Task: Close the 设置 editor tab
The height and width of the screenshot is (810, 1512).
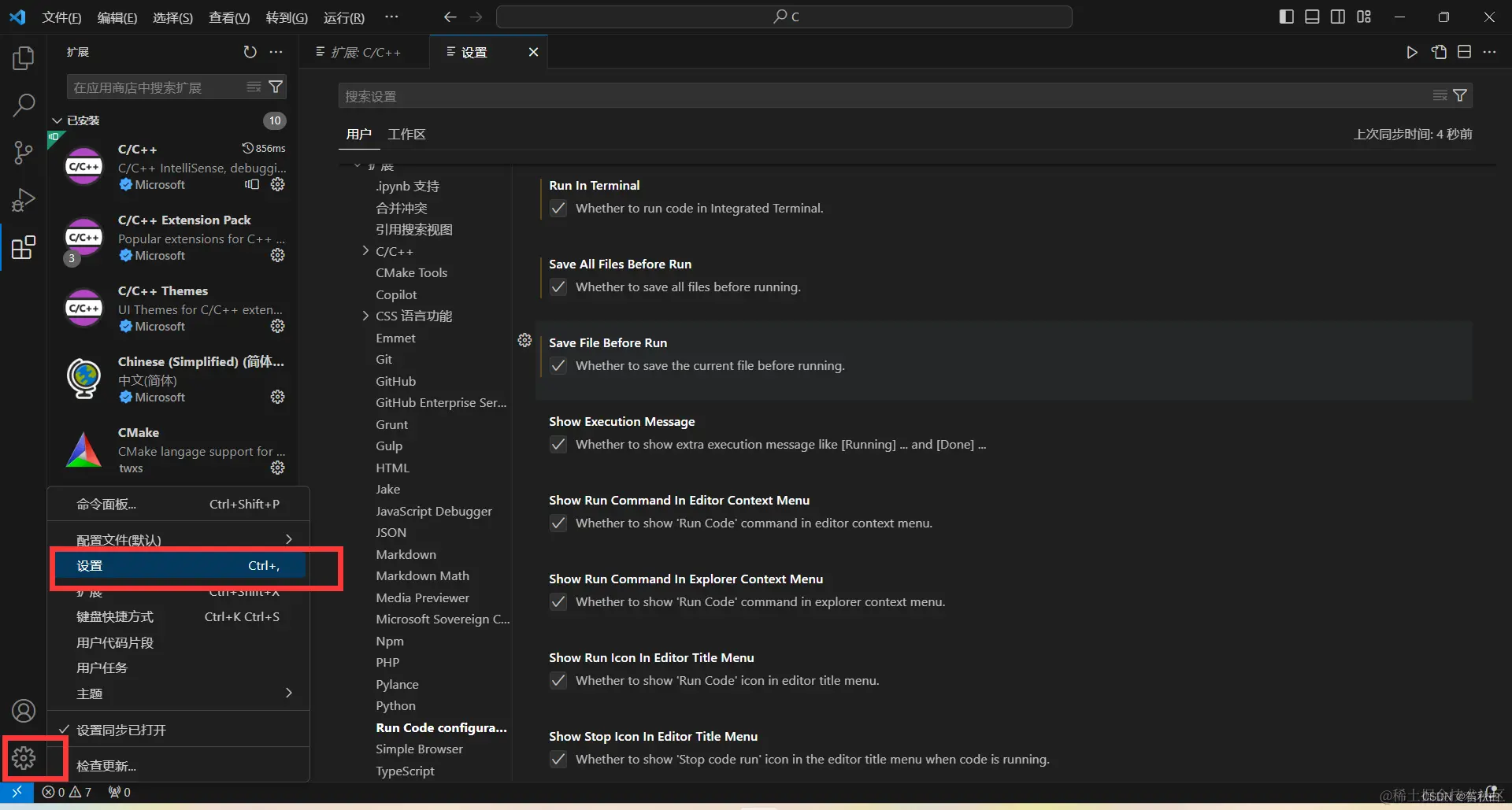Action: tap(533, 52)
